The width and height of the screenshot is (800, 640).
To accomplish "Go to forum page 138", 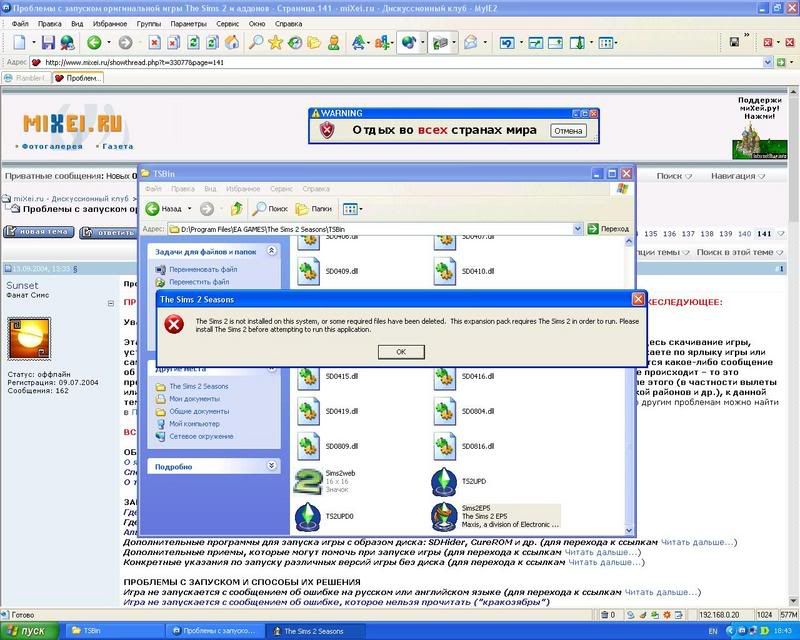I will coord(707,234).
